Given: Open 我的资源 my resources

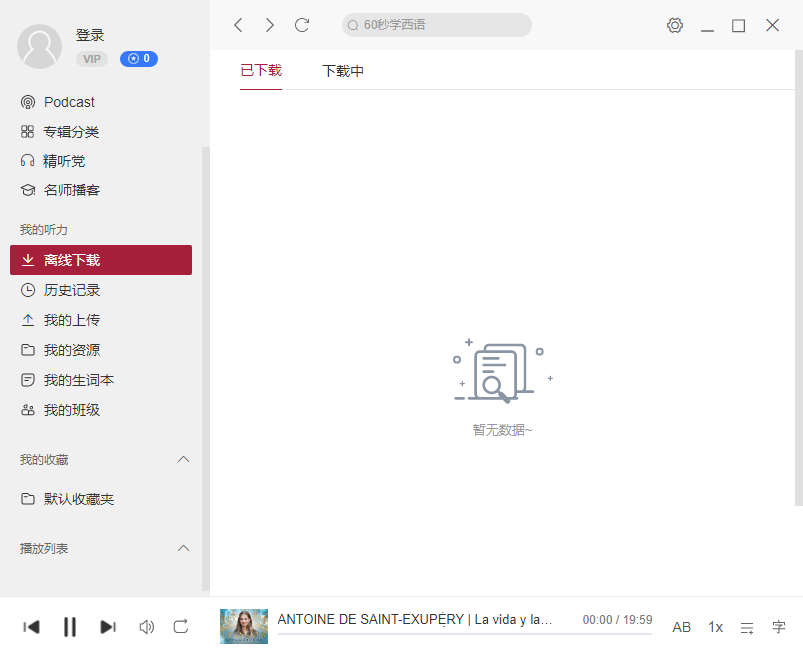Looking at the screenshot, I should (60, 350).
